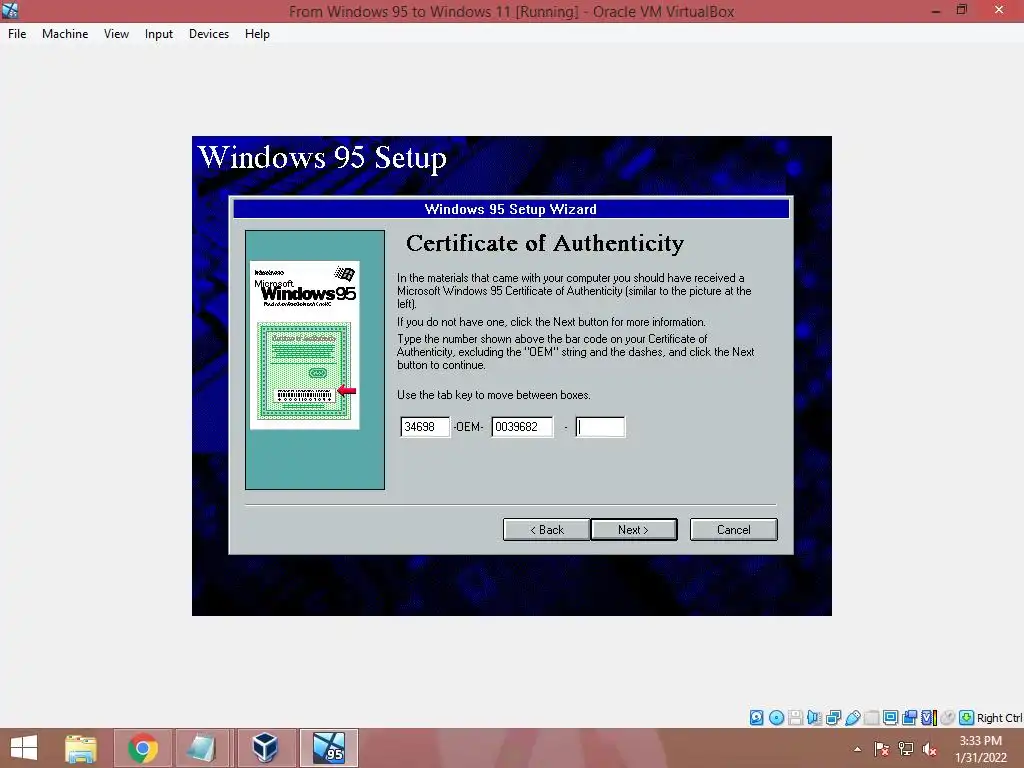
Task: Click the second key box containing 0039682
Action: point(522,426)
